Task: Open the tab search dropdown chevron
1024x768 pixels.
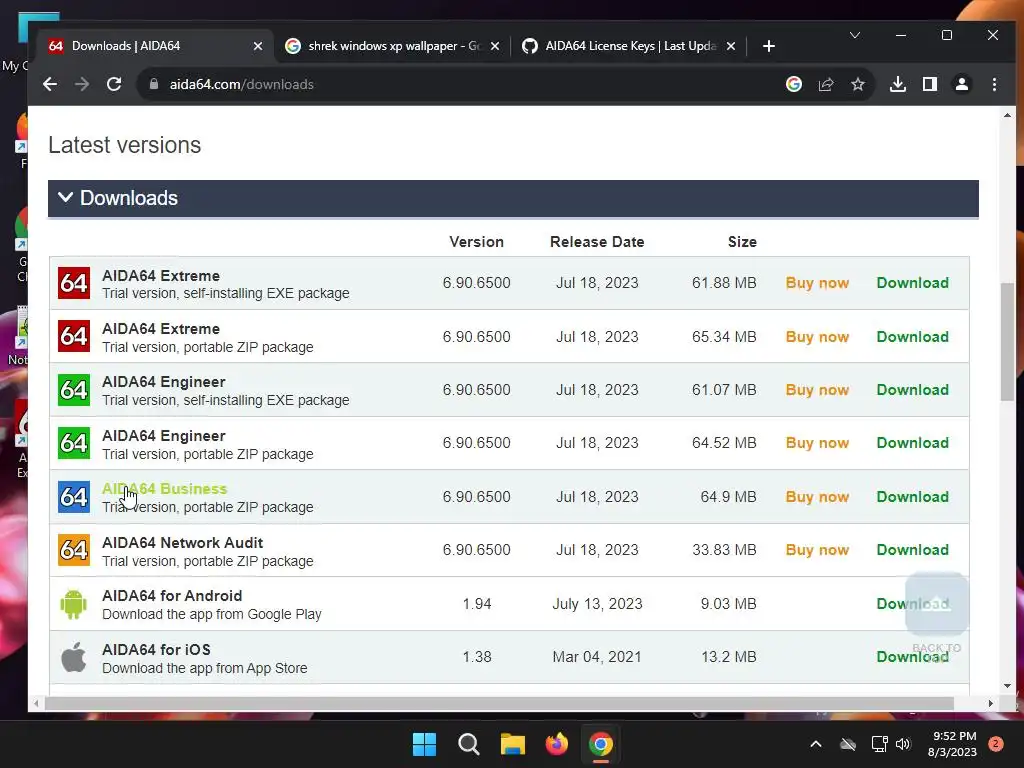Action: coord(855,35)
